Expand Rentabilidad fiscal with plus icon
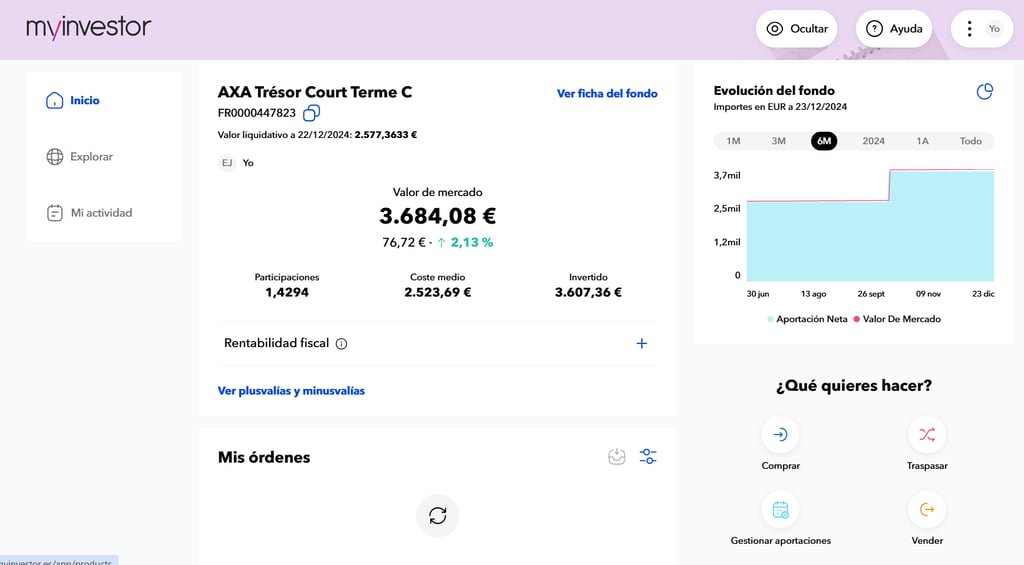 641,344
